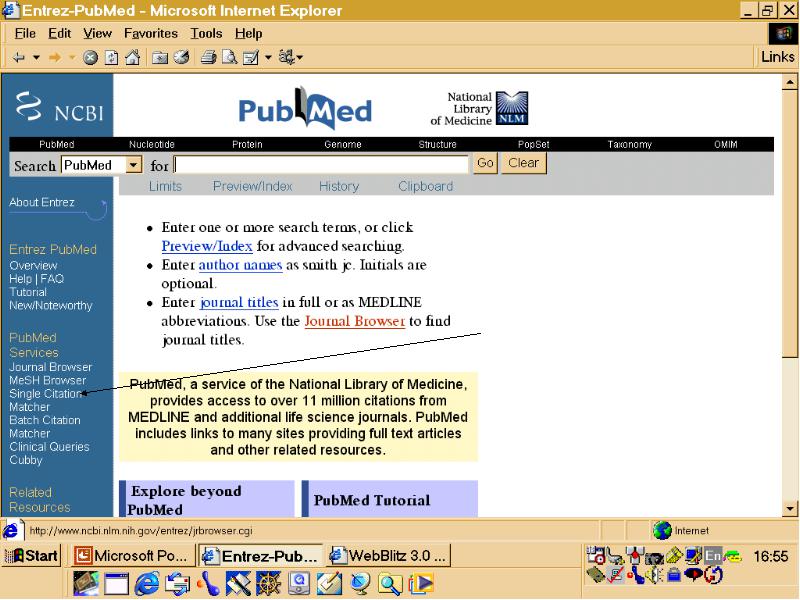The width and height of the screenshot is (800, 600).
Task: Open the Edit menu
Action: [60, 34]
